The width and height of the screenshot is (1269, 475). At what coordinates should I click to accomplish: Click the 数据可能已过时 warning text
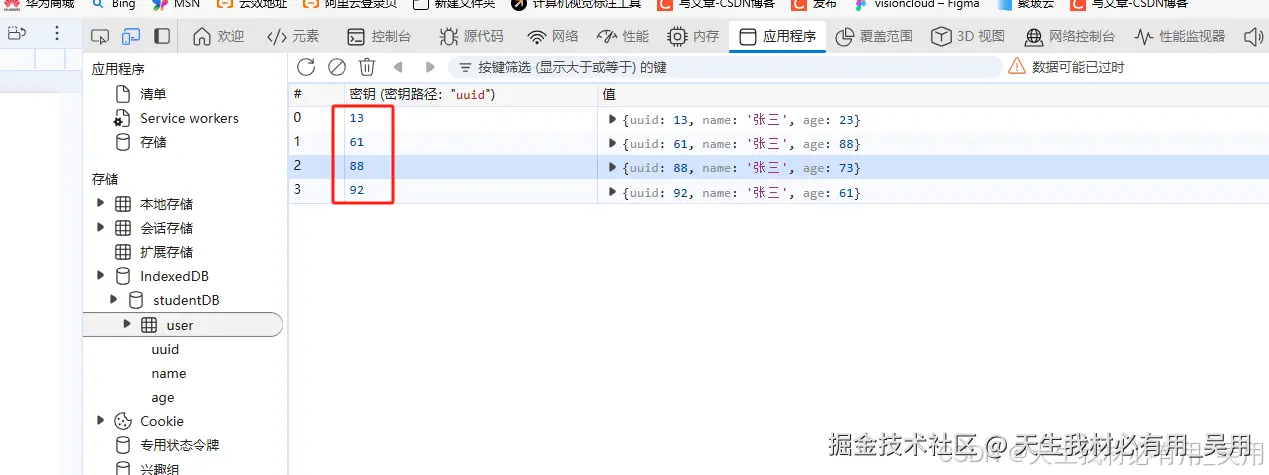tap(1079, 67)
